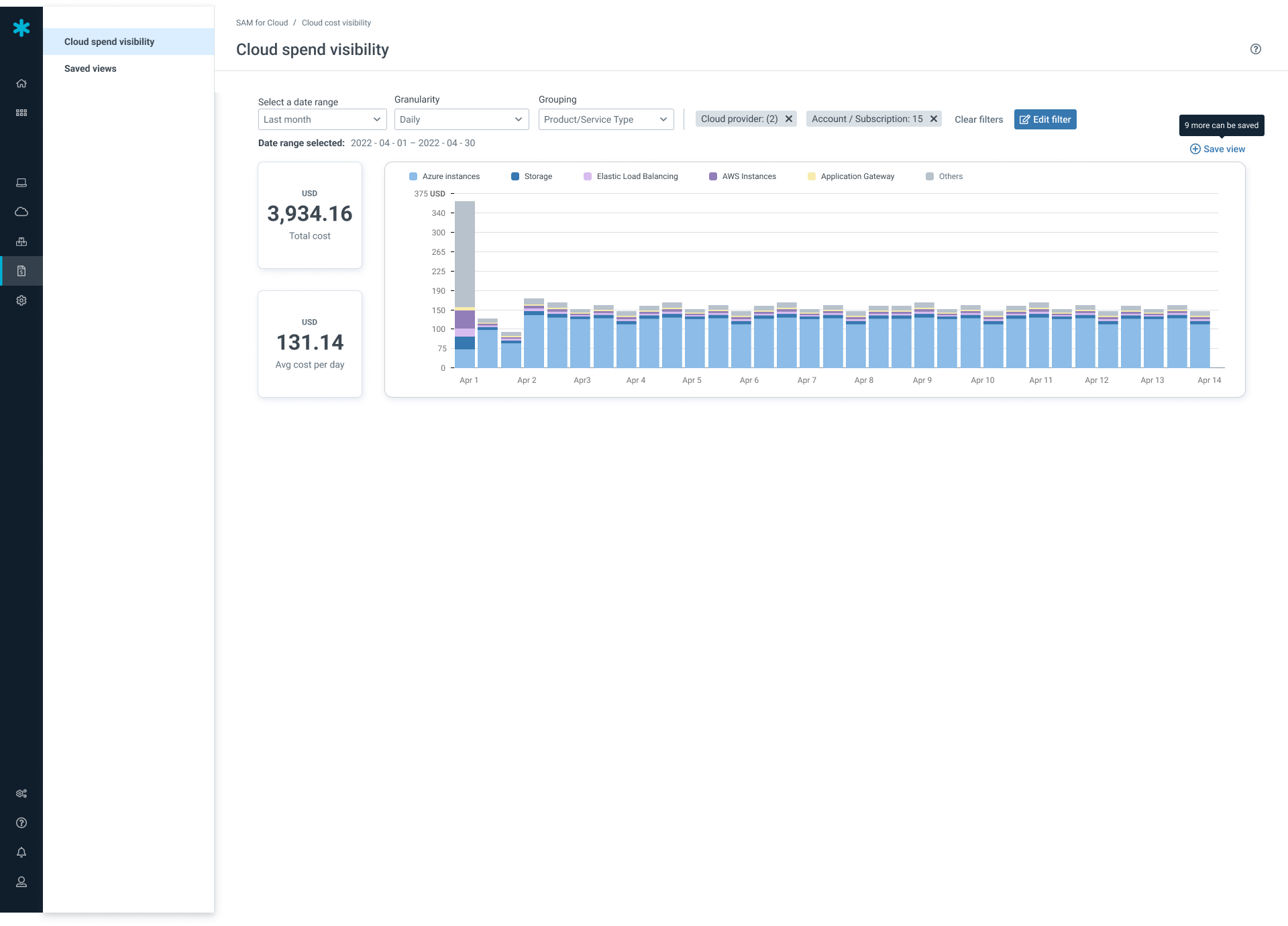The width and height of the screenshot is (1288, 926).
Task: Click the SAM for Cloud breadcrumb
Action: [262, 23]
